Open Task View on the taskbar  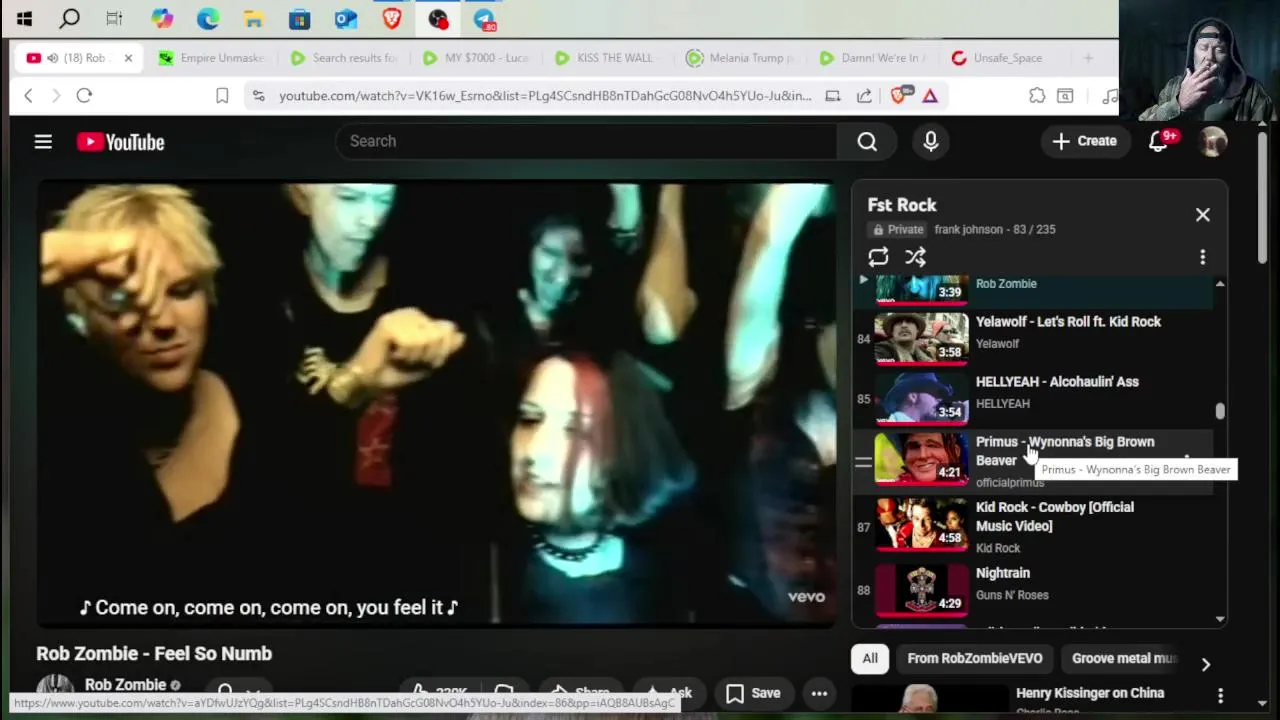pyautogui.click(x=114, y=18)
